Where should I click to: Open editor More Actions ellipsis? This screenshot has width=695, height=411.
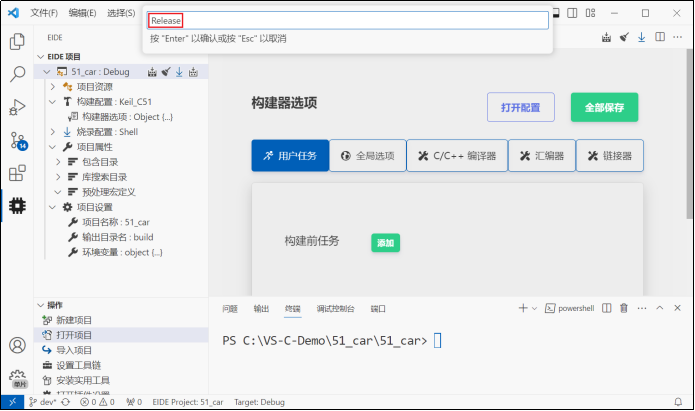677,37
